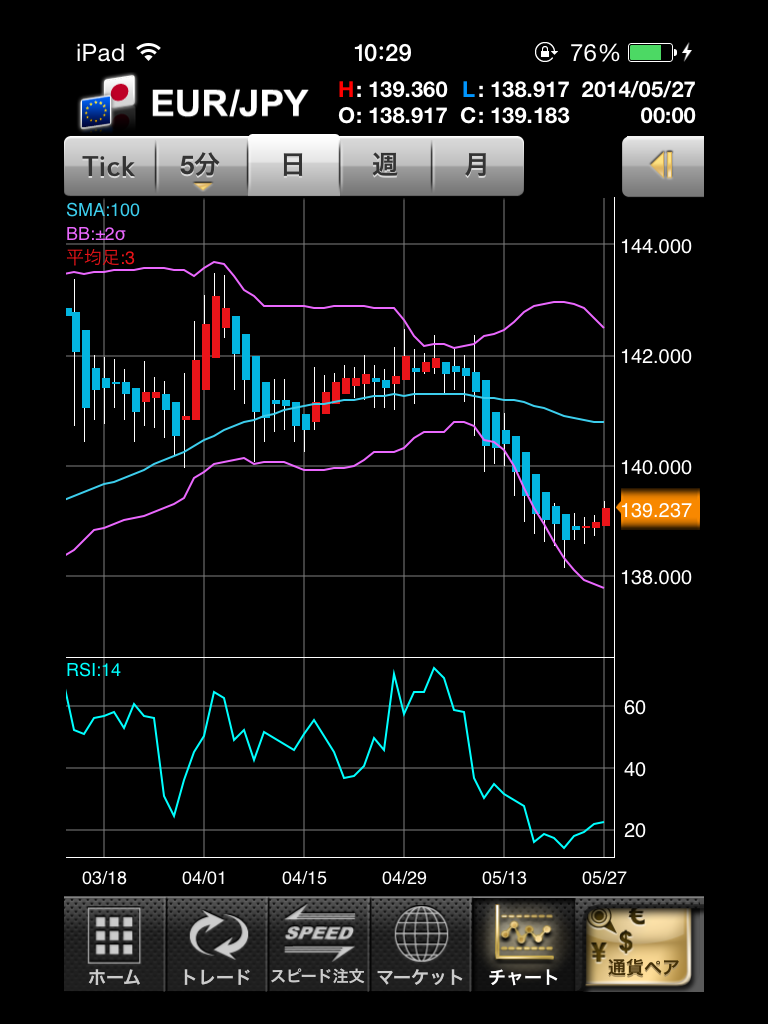Select the weekly (週) timeframe tab
The width and height of the screenshot is (768, 1024).
point(385,167)
